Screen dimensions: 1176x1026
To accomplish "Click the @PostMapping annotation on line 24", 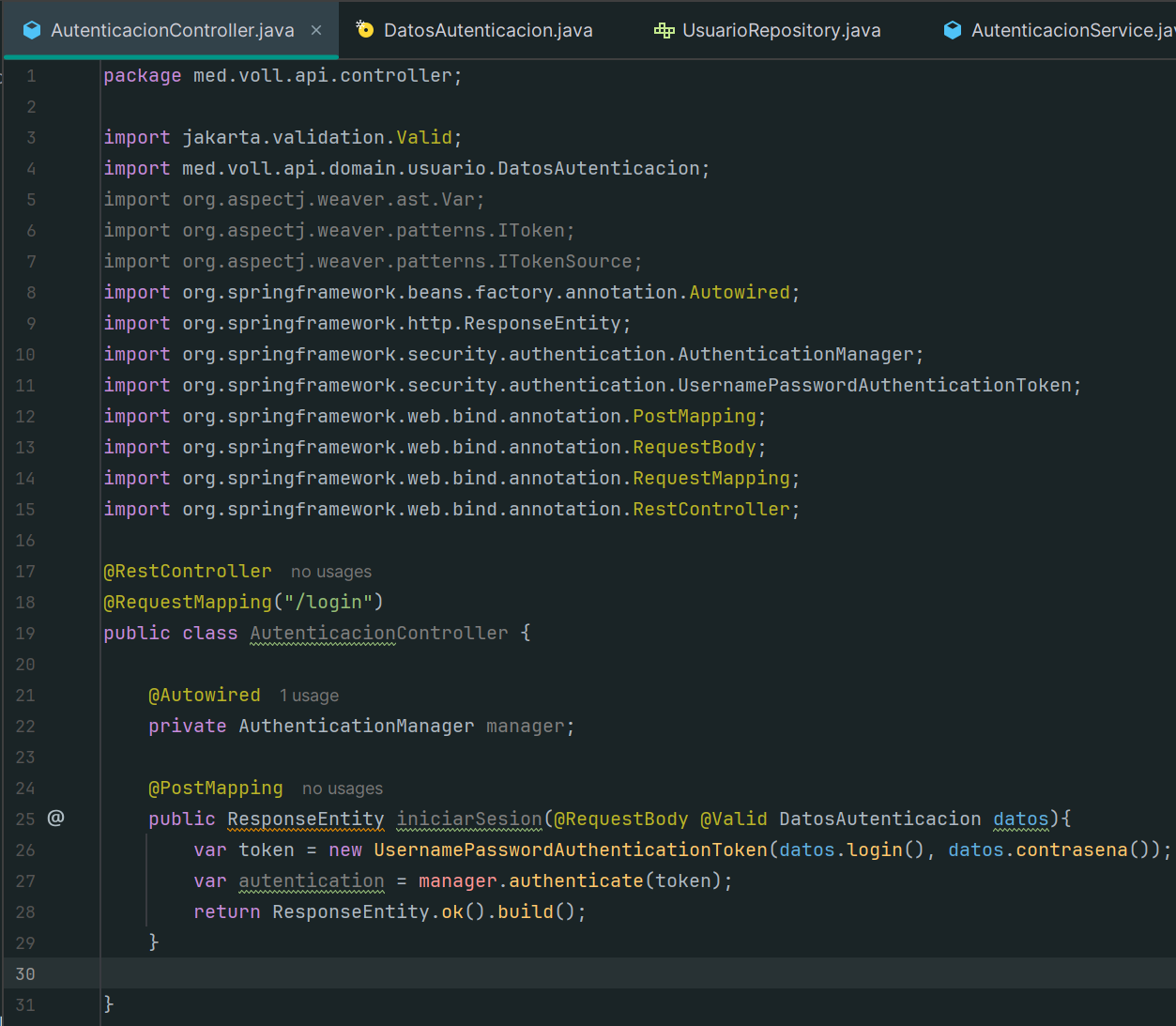I will [216, 788].
